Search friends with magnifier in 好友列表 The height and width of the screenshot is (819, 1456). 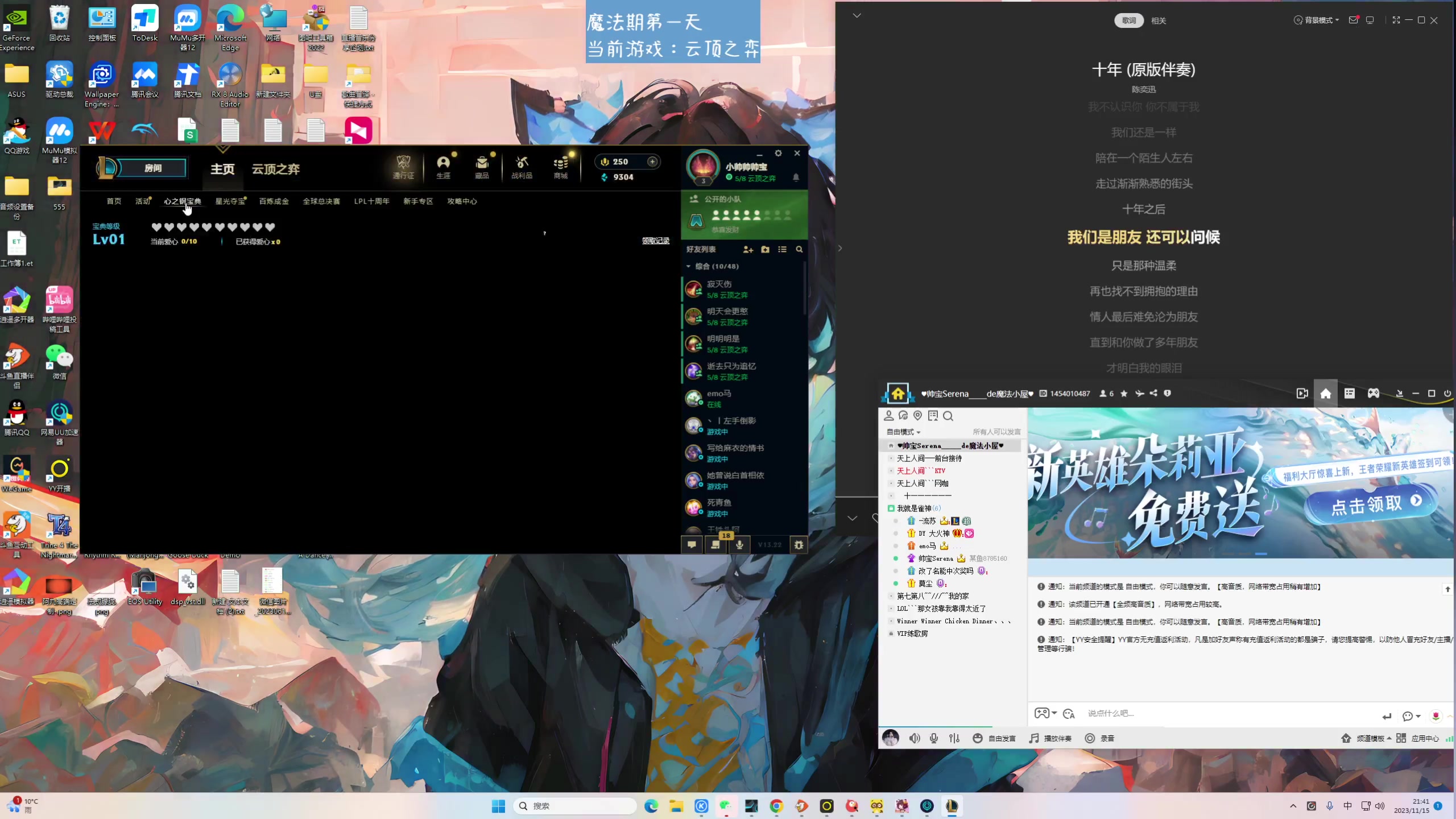[x=799, y=250]
